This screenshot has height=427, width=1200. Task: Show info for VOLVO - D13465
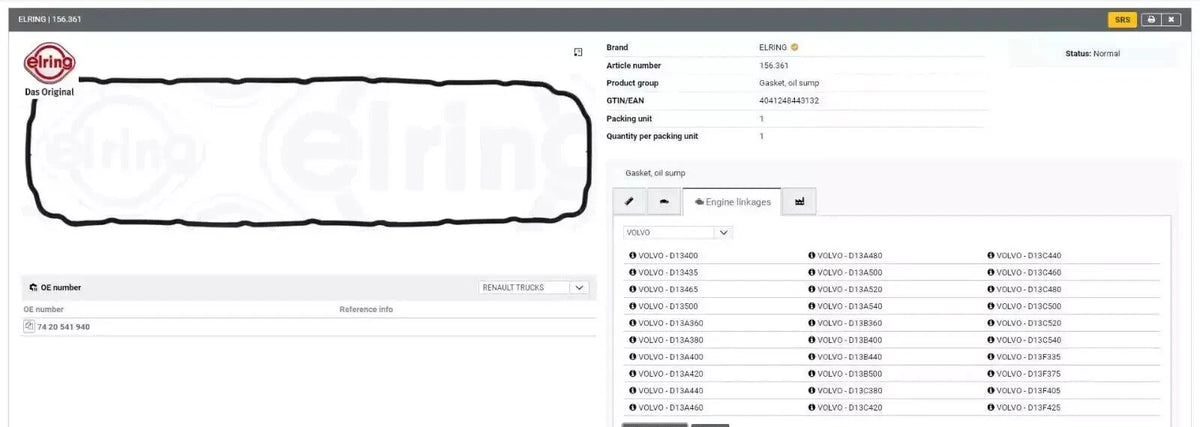click(x=633, y=289)
